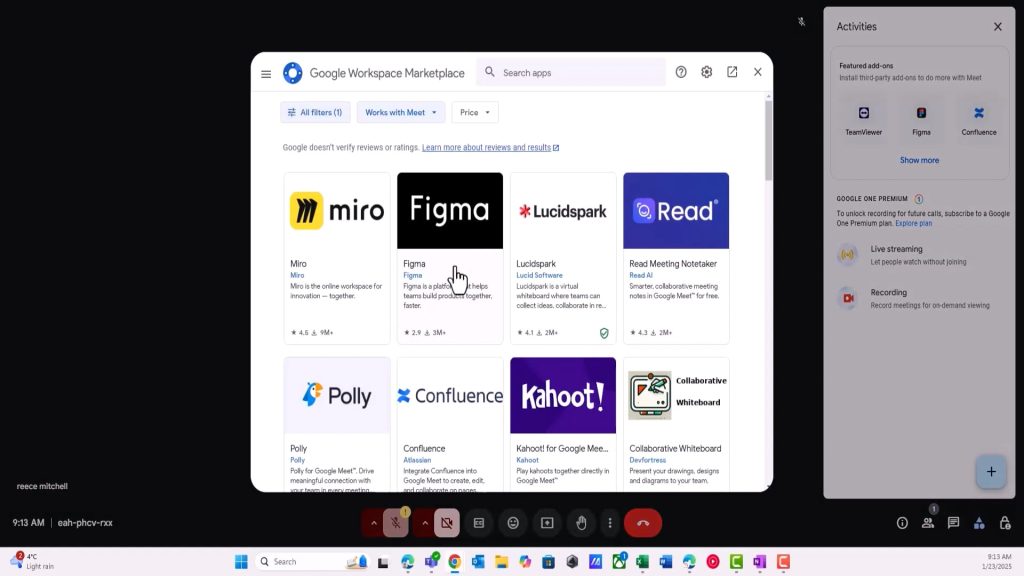This screenshot has width=1024, height=576.
Task: Open the All filters (1) panel
Action: [315, 112]
